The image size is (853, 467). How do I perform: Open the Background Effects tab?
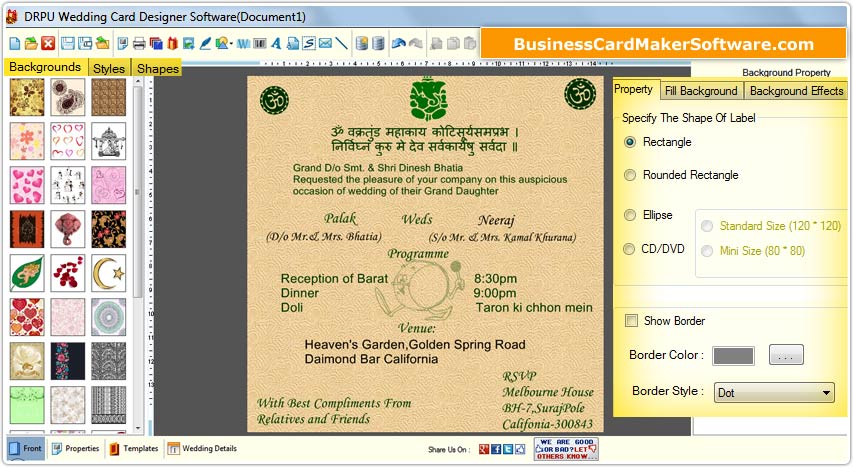(x=796, y=91)
